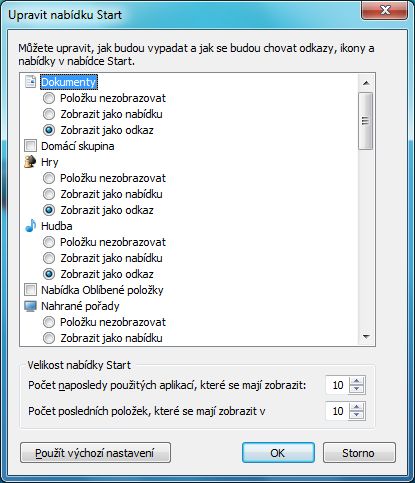Click the Hry chess piece icon
Screen dimensions: 415x483
tap(30, 162)
